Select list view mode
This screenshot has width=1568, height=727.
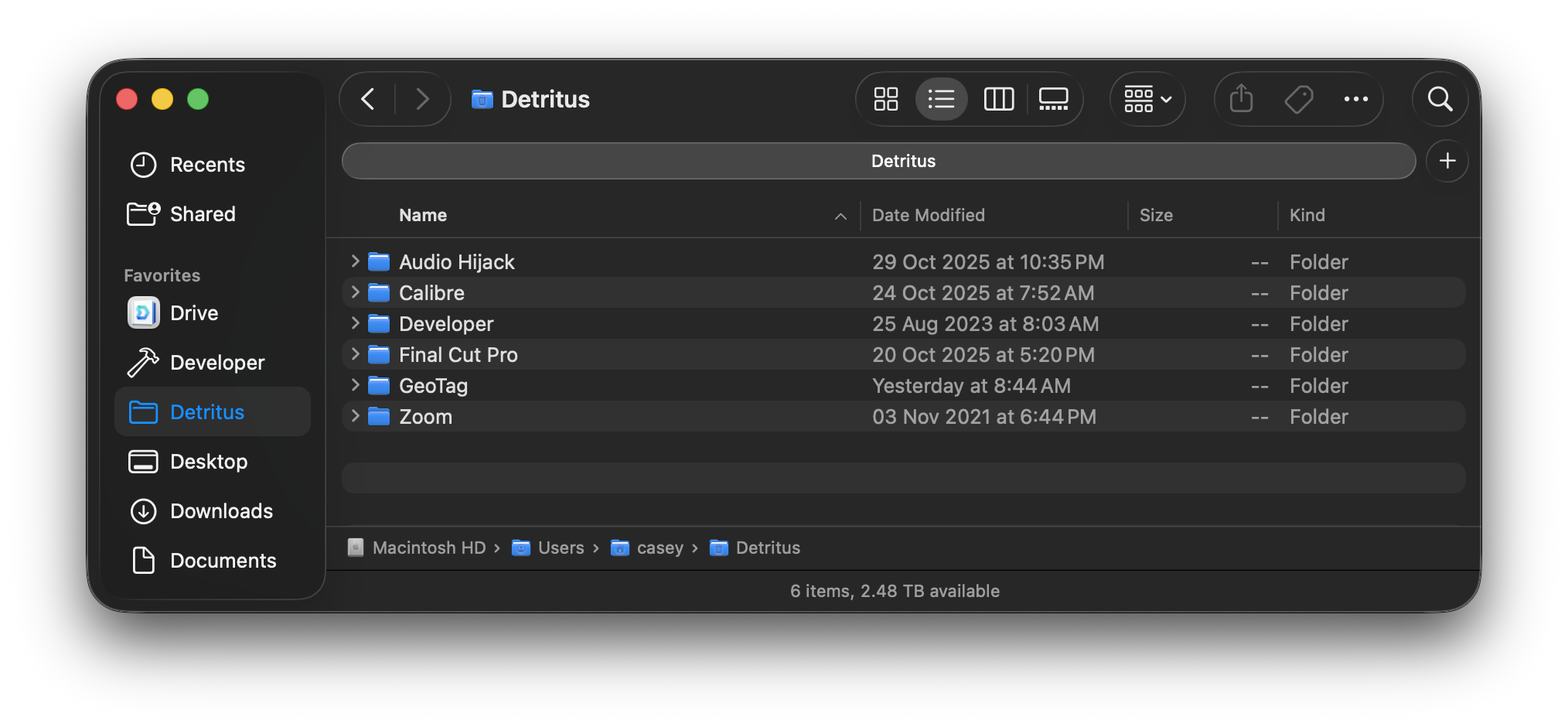[x=941, y=99]
